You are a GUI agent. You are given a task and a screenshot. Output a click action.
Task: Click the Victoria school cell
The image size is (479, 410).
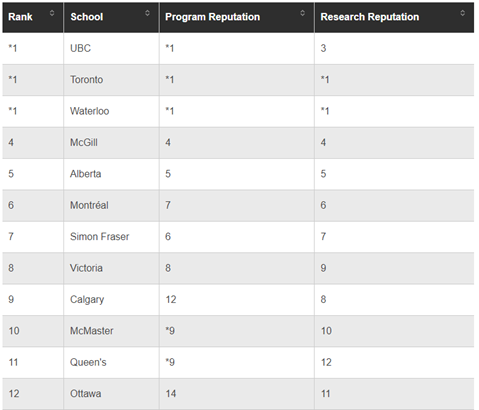[x=86, y=268]
